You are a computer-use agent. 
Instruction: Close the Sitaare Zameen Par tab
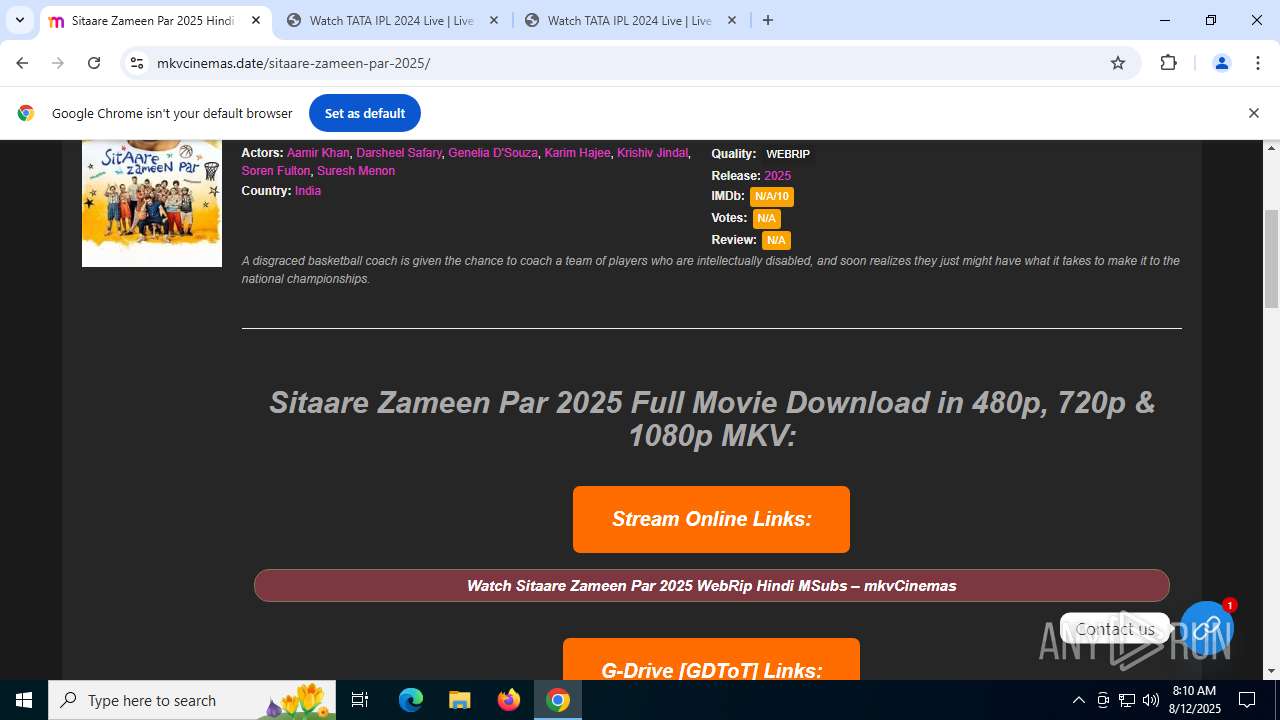pos(255,20)
